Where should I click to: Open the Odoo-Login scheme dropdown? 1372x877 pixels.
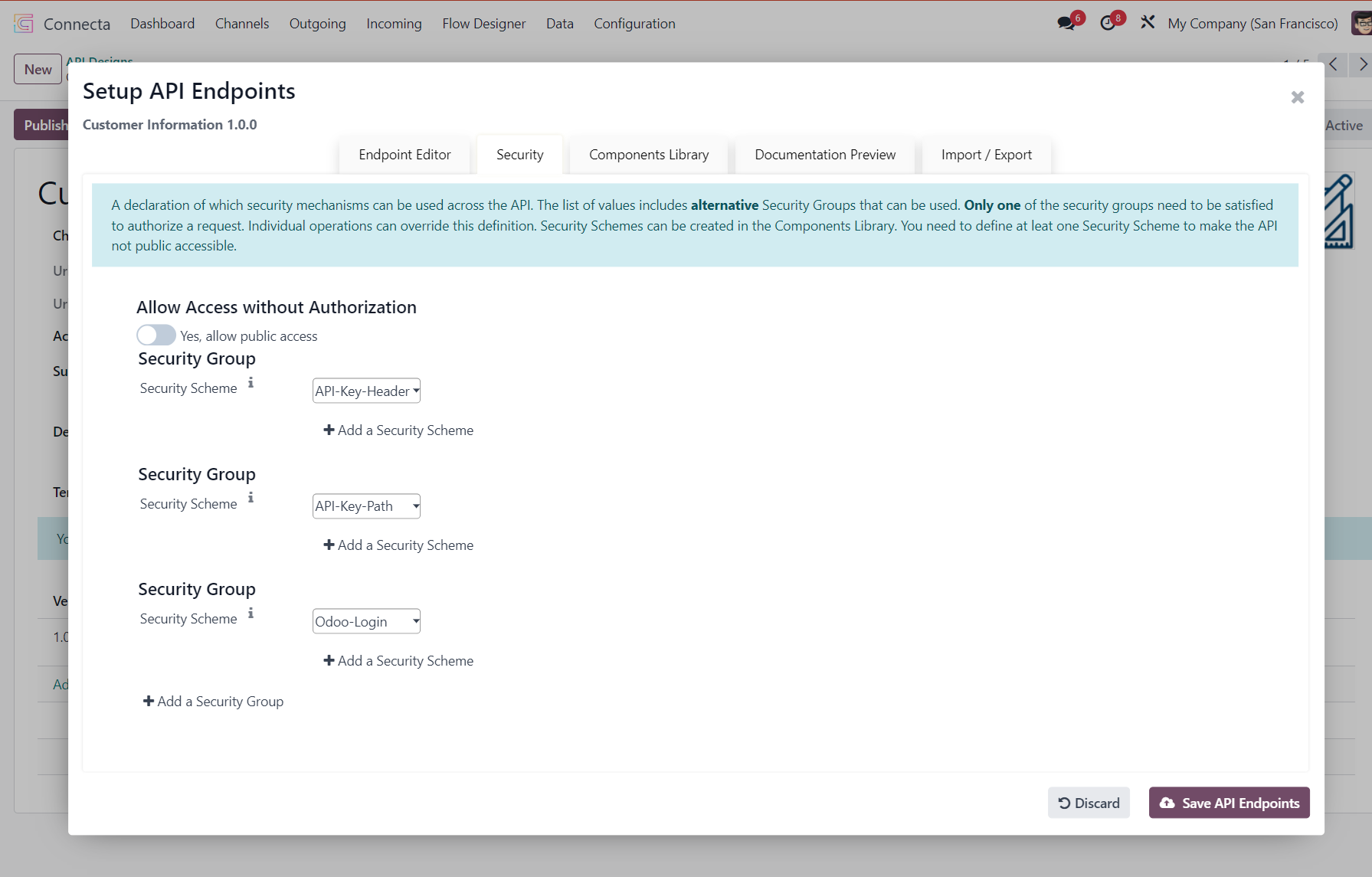tap(366, 621)
